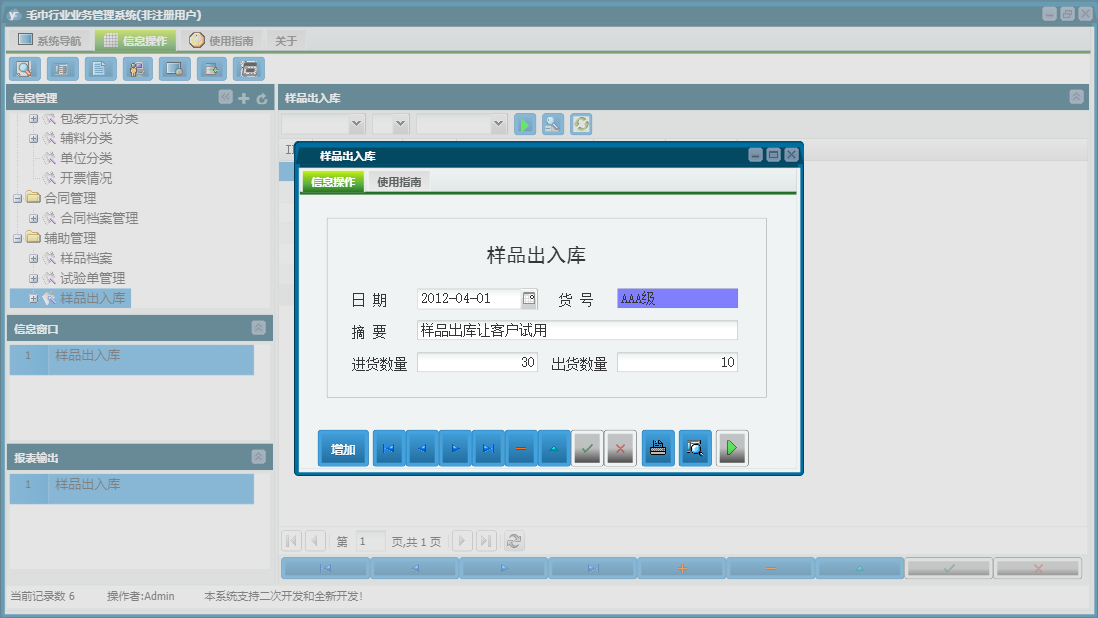The image size is (1098, 618).
Task: Click the 增加 button in the dialog
Action: click(343, 448)
